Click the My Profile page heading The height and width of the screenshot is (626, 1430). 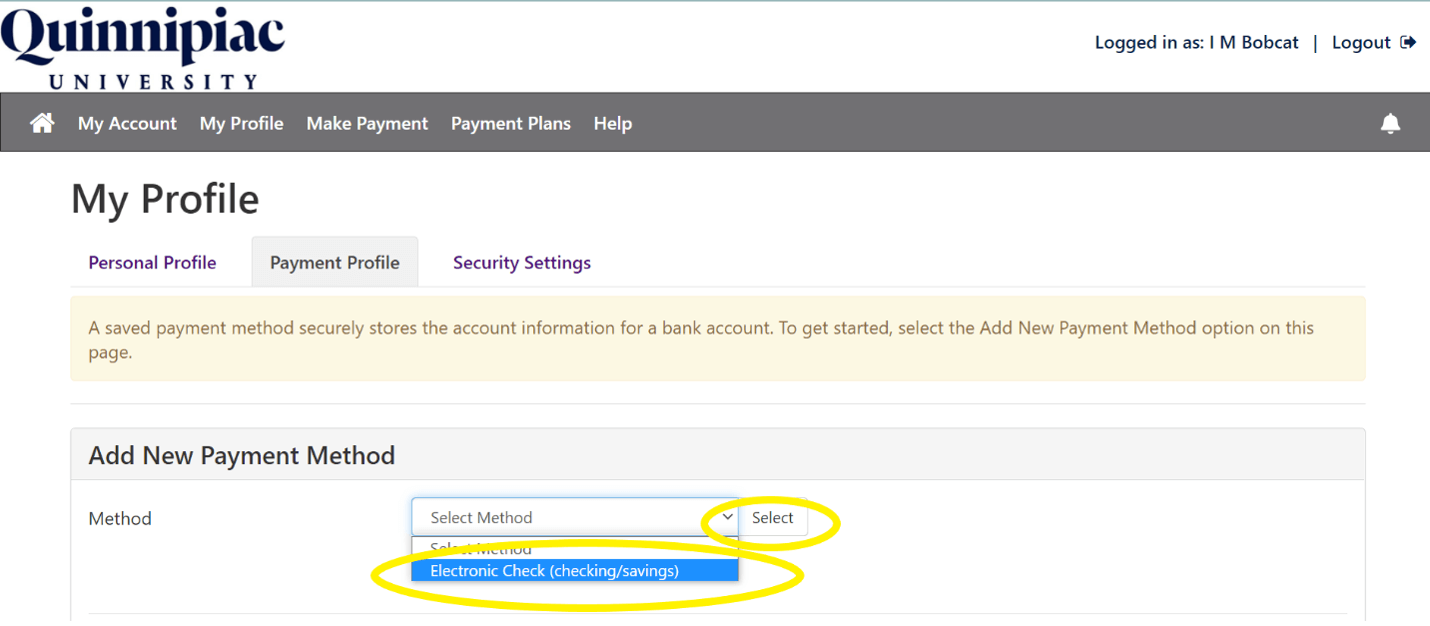pyautogui.click(x=164, y=199)
